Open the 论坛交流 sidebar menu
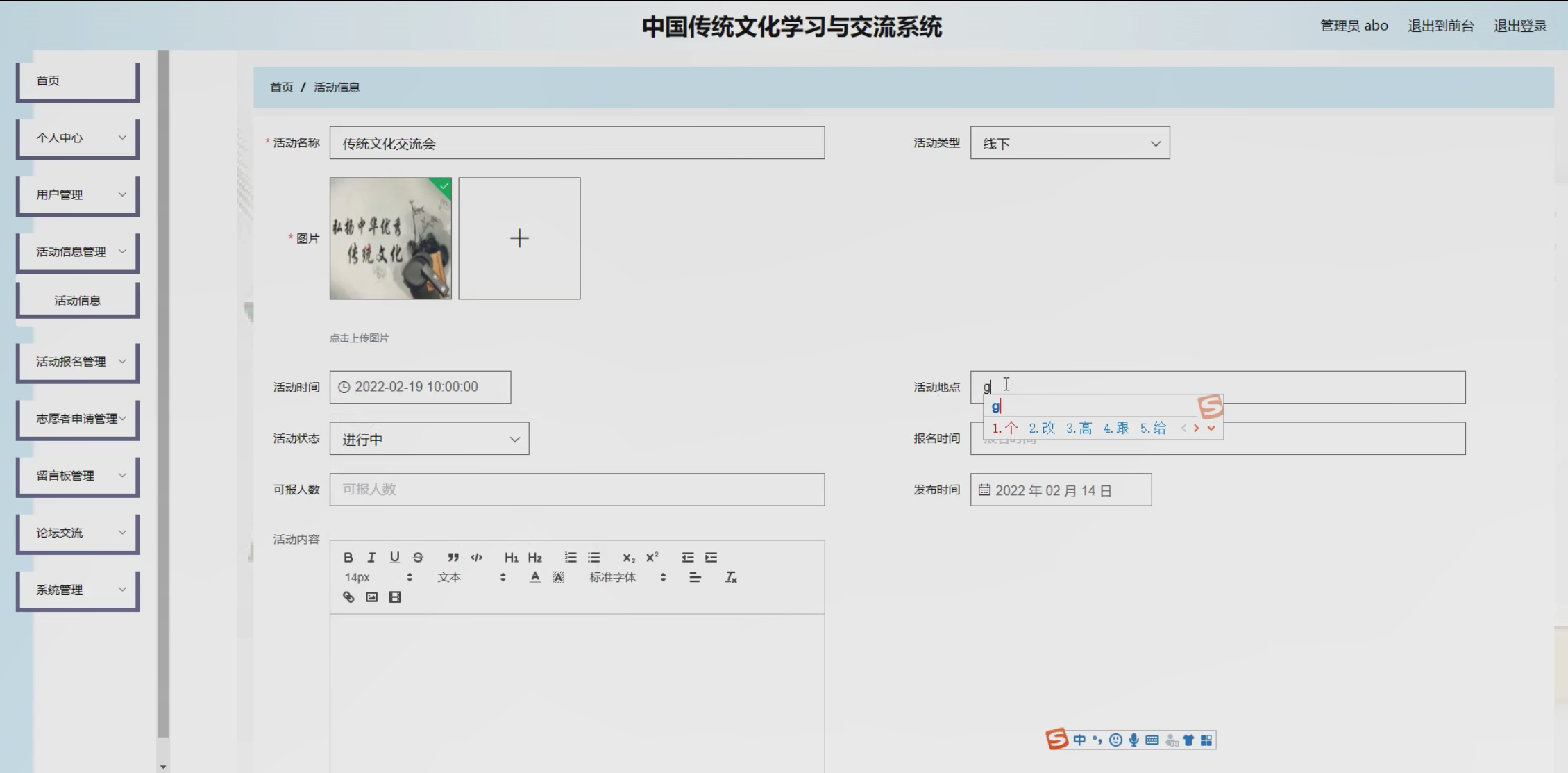The width and height of the screenshot is (1568, 773). 78,533
